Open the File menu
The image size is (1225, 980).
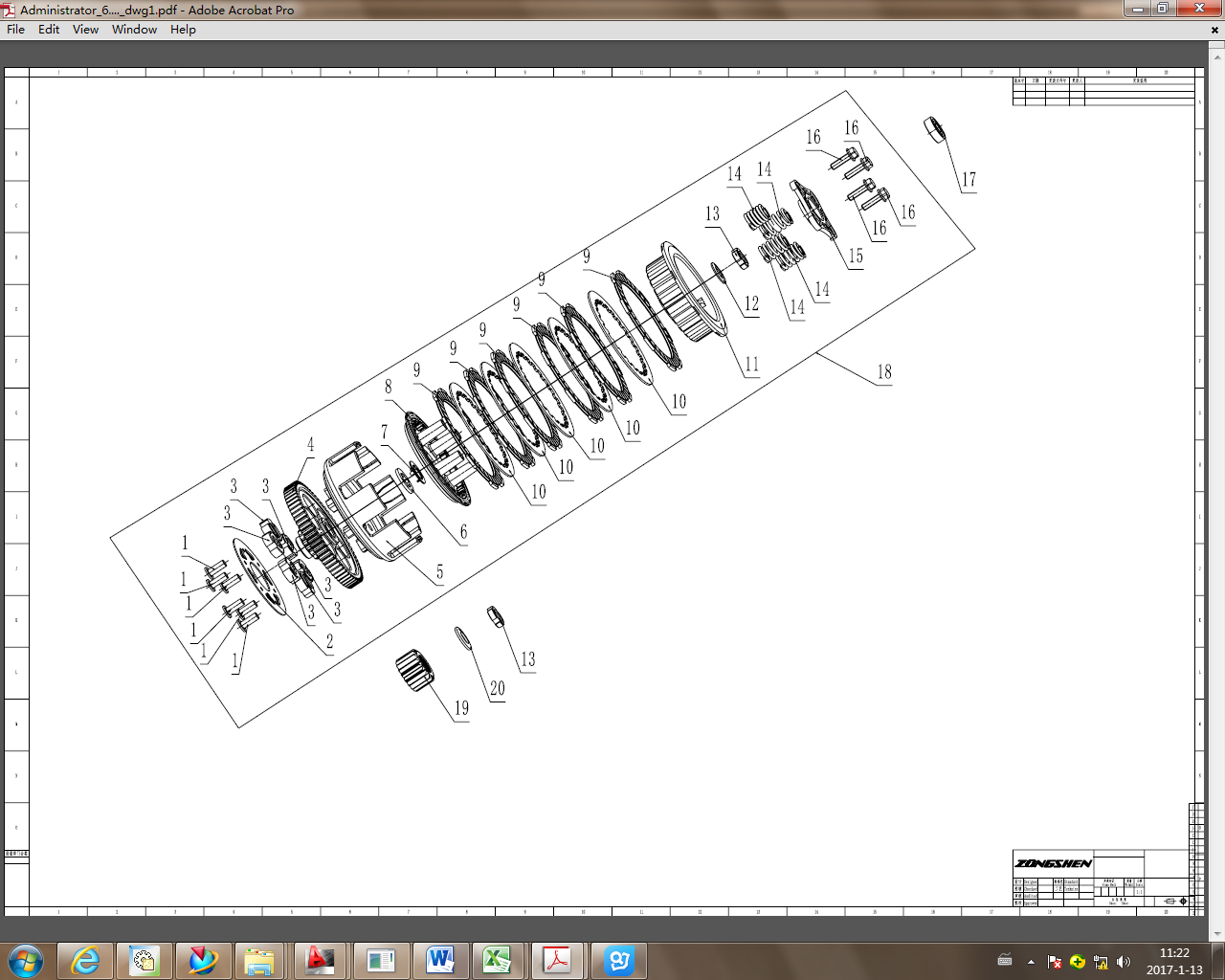pyautogui.click(x=15, y=30)
